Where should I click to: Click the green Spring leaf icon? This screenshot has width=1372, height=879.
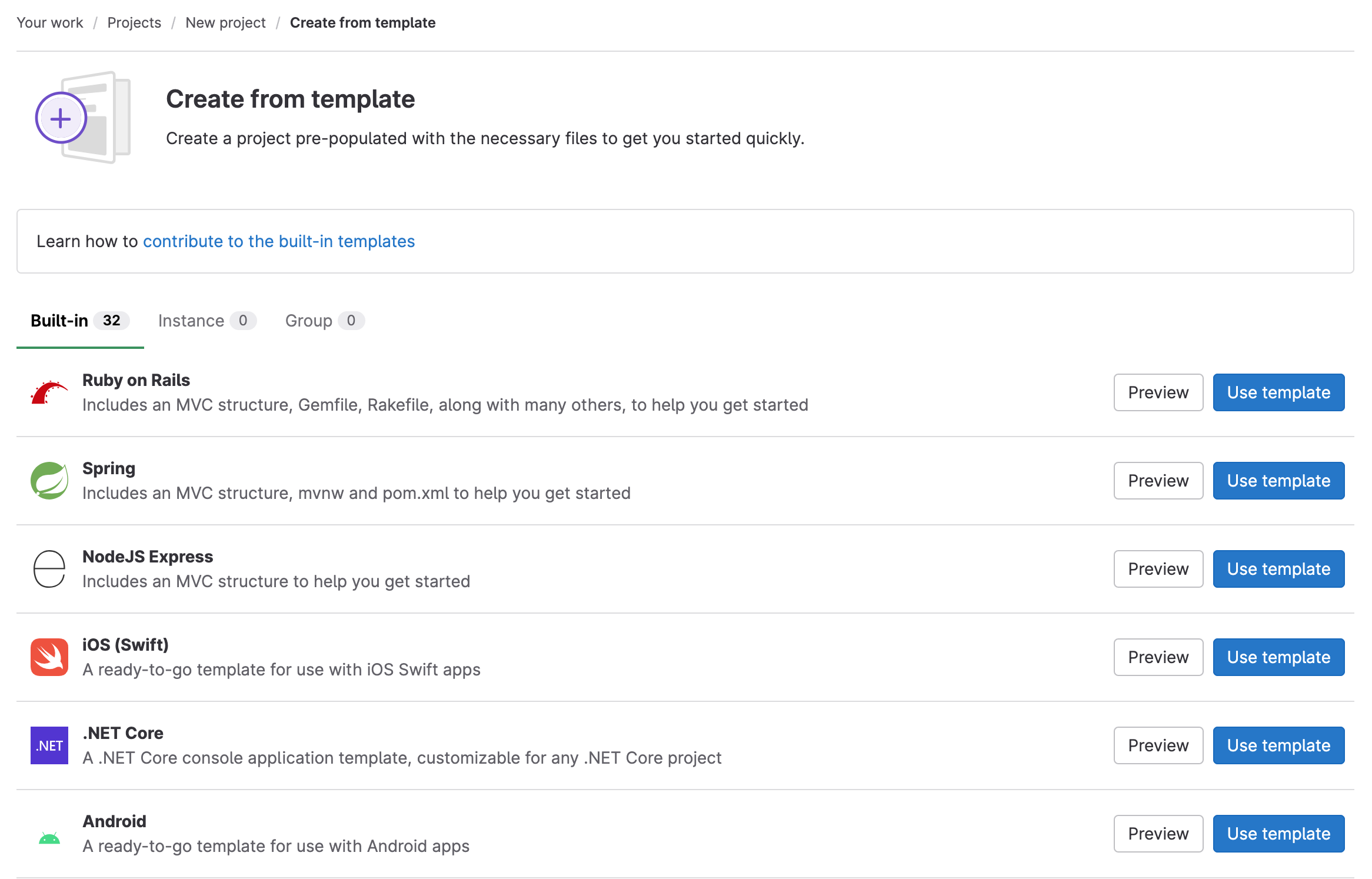49,481
